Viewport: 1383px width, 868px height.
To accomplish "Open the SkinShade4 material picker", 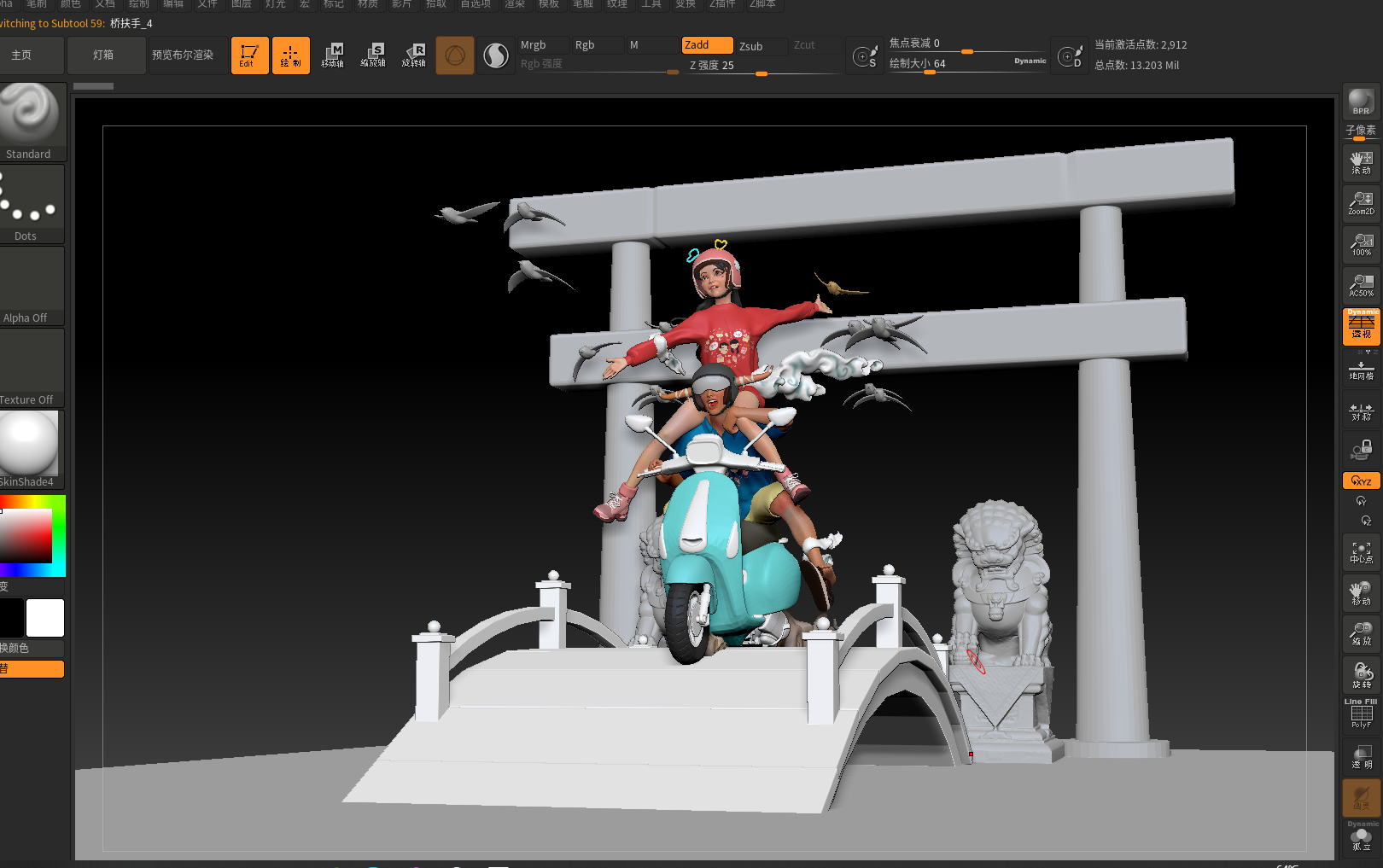I will click(32, 449).
